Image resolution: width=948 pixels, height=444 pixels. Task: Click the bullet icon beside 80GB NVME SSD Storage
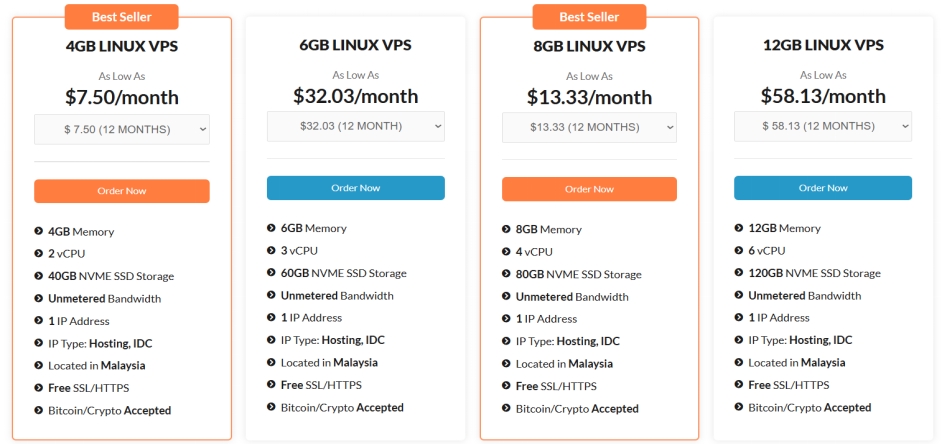tap(506, 273)
